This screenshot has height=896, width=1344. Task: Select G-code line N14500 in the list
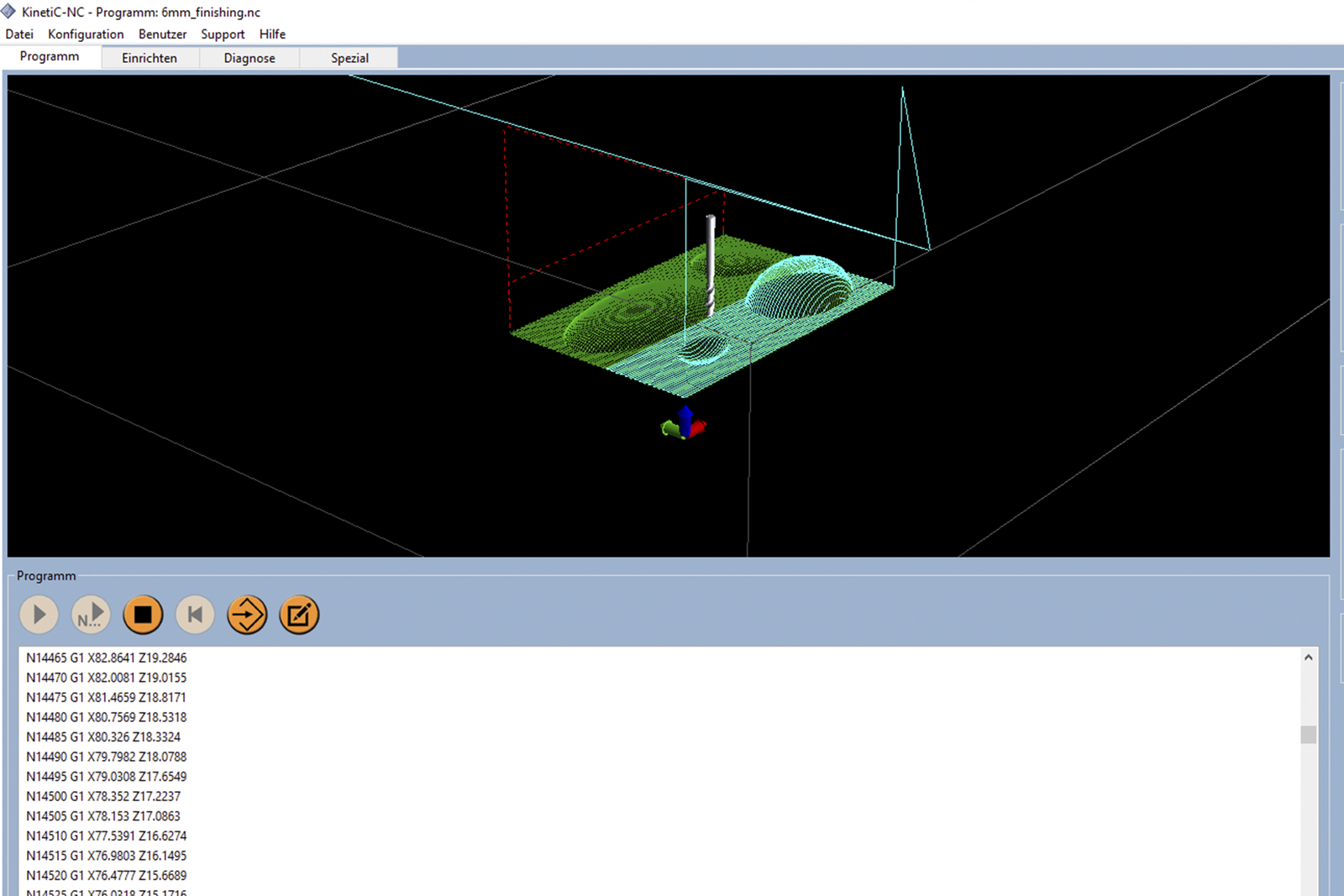[103, 796]
